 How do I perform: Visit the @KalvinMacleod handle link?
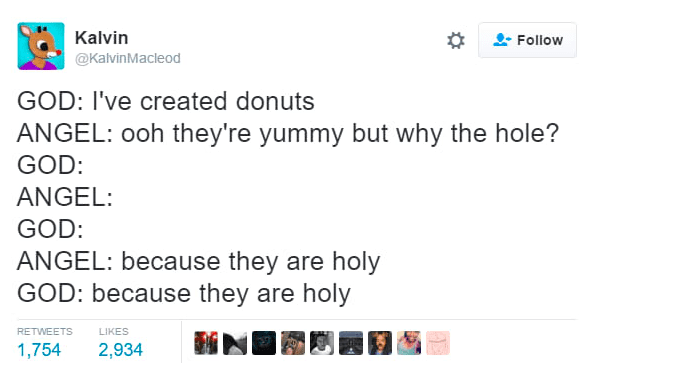point(128,58)
